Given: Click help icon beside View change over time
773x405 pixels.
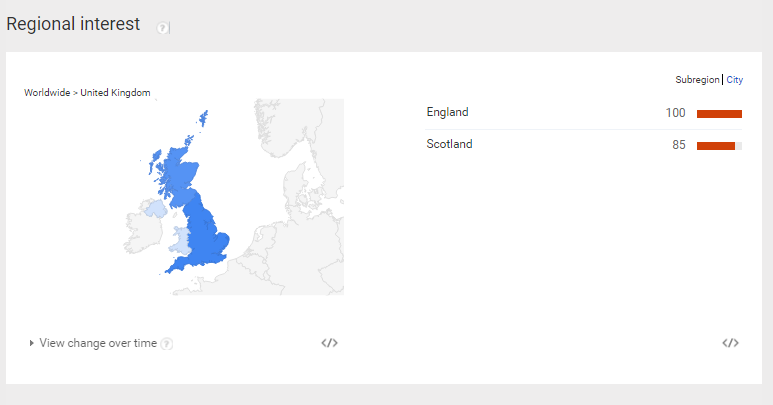Looking at the screenshot, I should 167,343.
